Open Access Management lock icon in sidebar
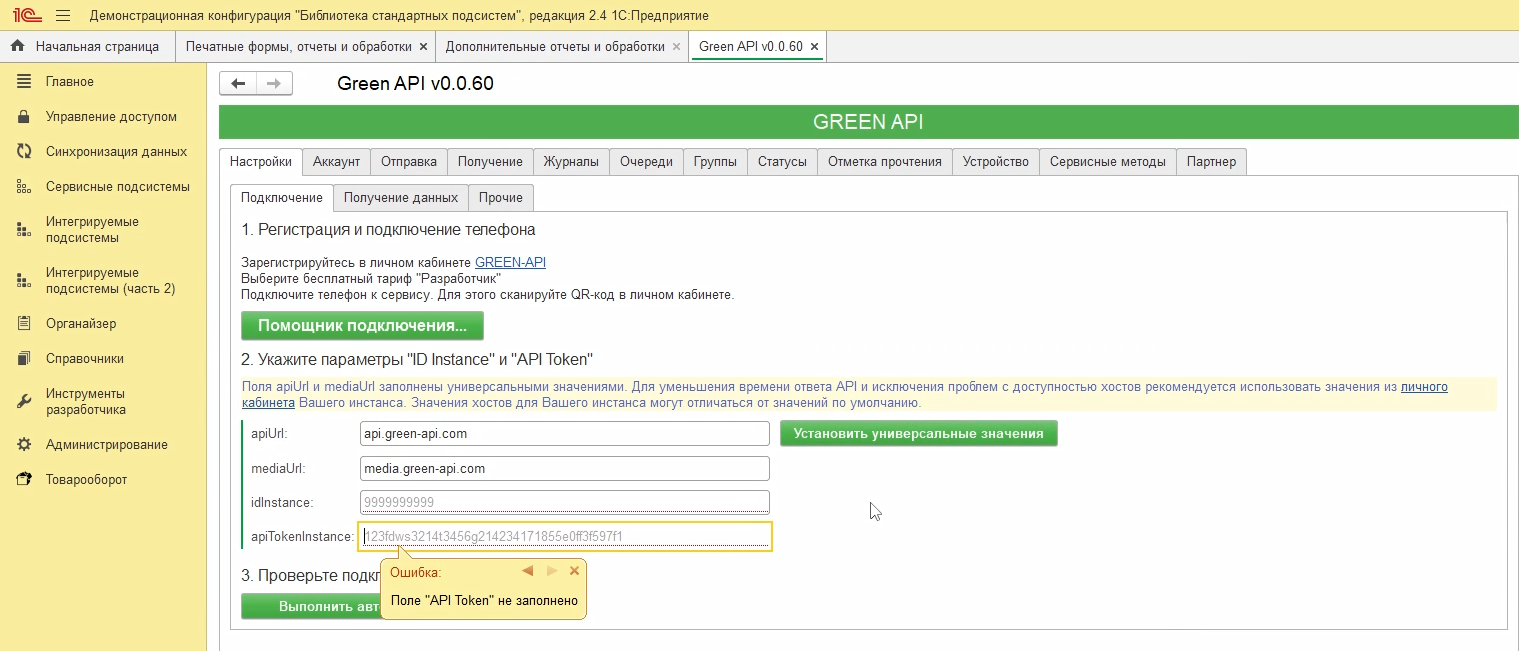Viewport: 1519px width, 651px height. point(24,117)
